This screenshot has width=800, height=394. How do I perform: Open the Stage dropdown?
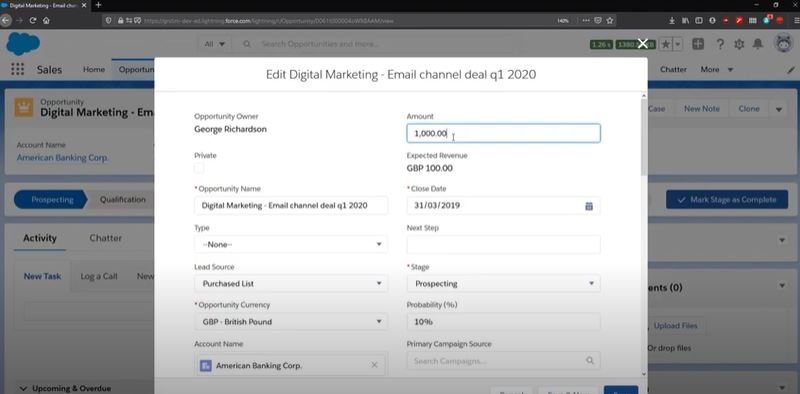pos(503,283)
